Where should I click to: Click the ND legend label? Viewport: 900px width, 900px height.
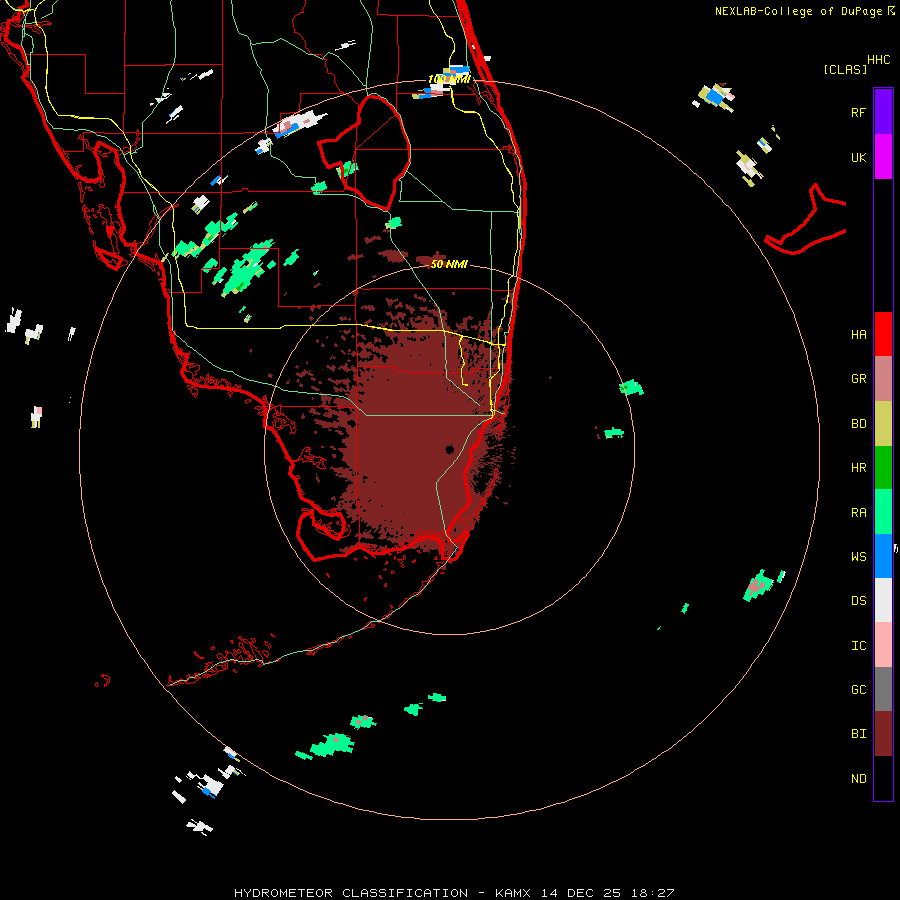click(858, 779)
